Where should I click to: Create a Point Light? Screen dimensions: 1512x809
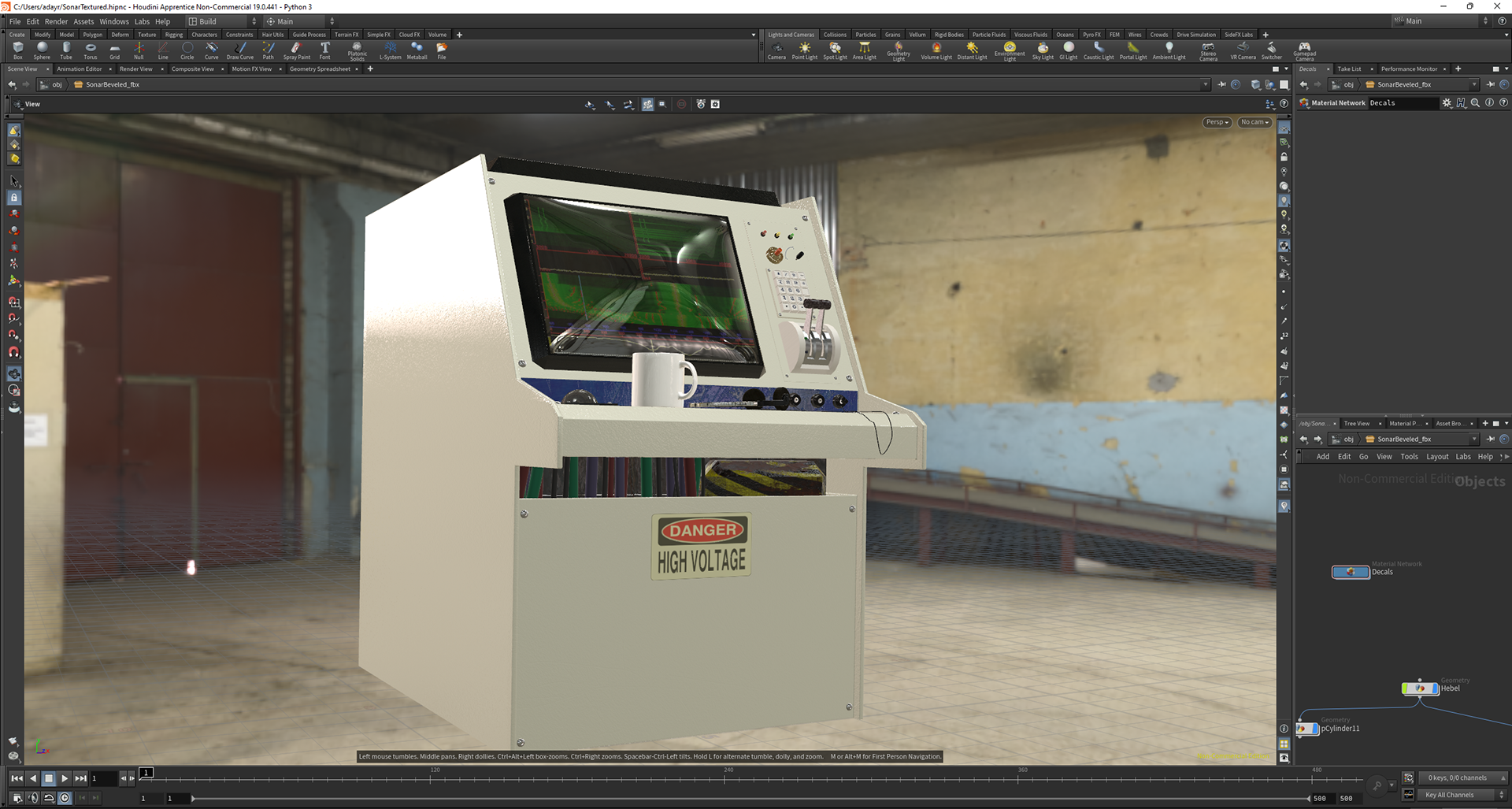coord(804,50)
